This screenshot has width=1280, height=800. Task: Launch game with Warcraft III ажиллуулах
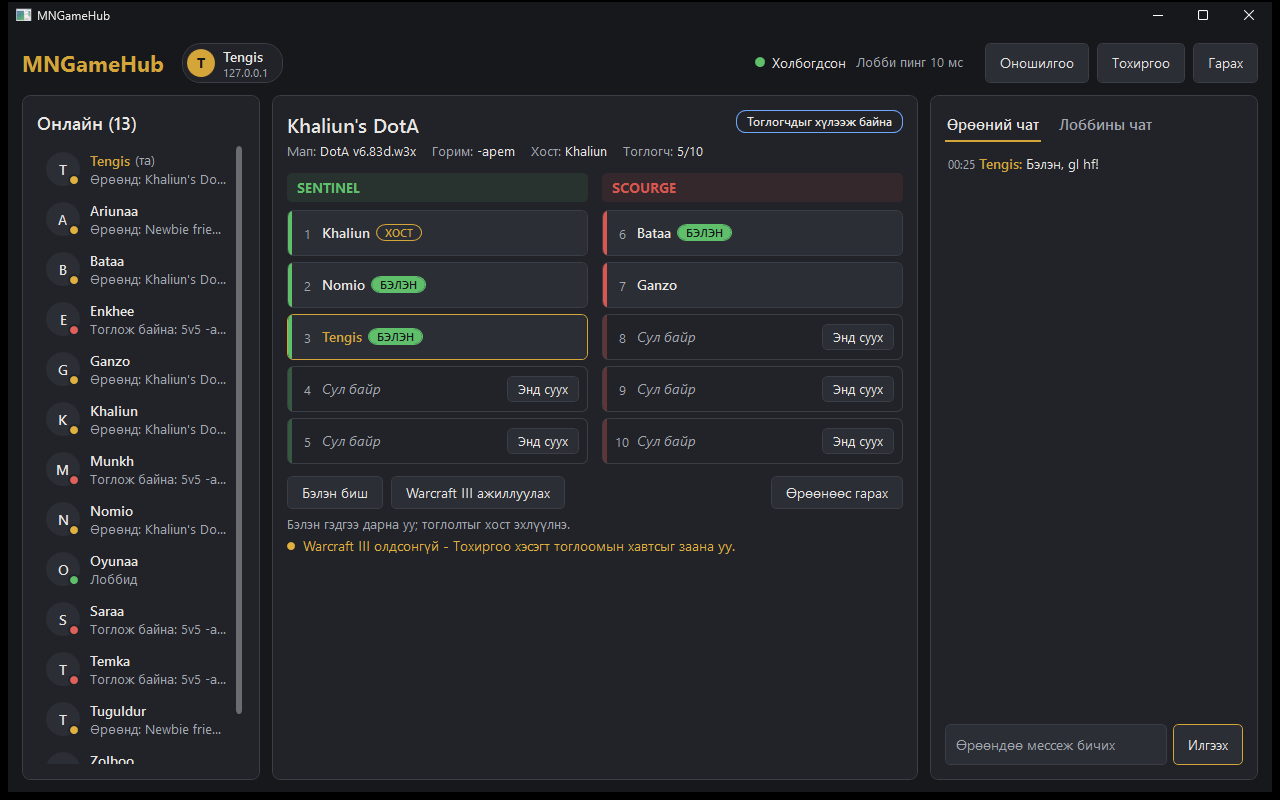[478, 493]
